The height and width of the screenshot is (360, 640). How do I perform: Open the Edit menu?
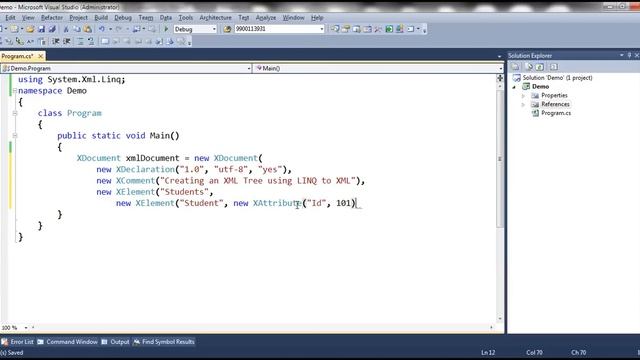pos(10,18)
